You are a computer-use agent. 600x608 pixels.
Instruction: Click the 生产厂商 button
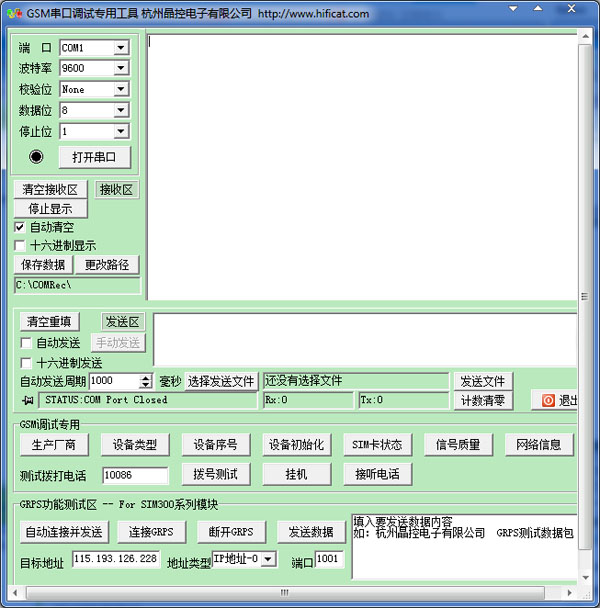point(54,445)
